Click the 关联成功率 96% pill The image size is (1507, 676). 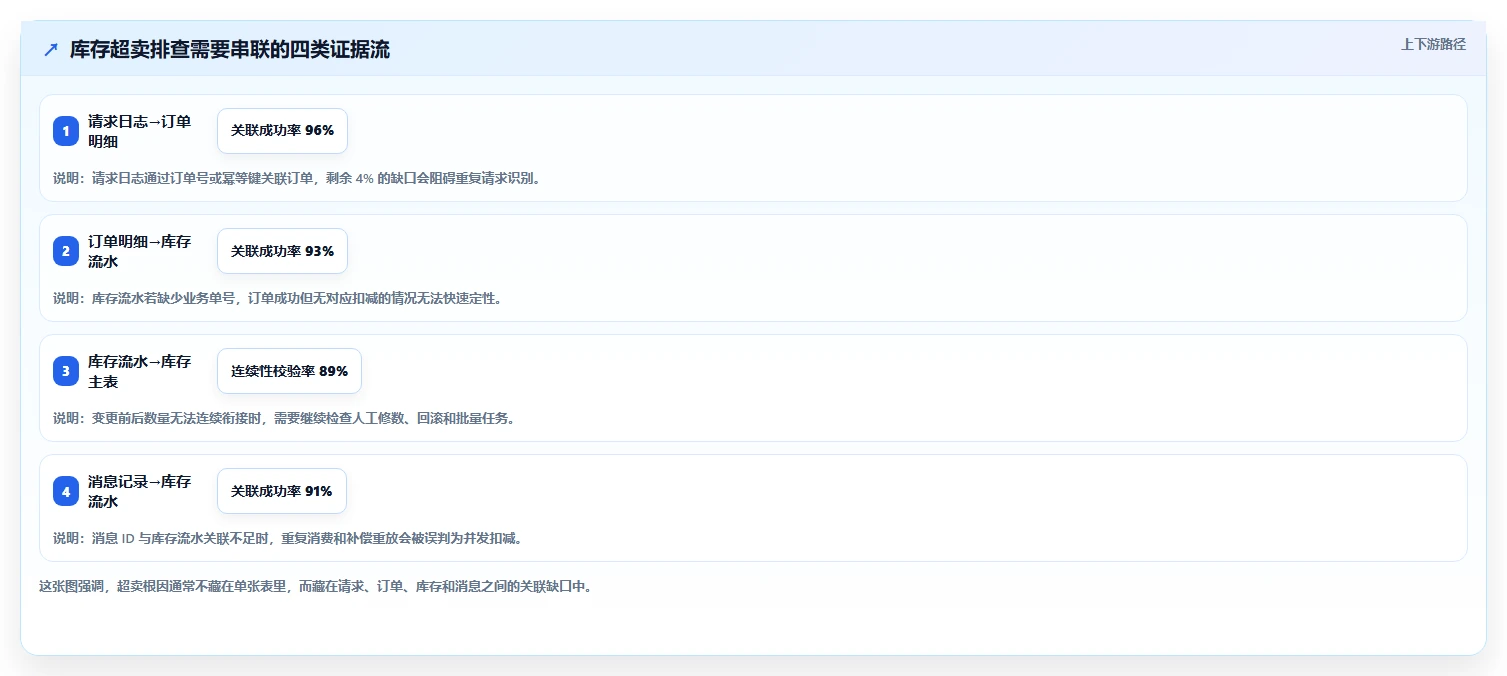(x=282, y=131)
